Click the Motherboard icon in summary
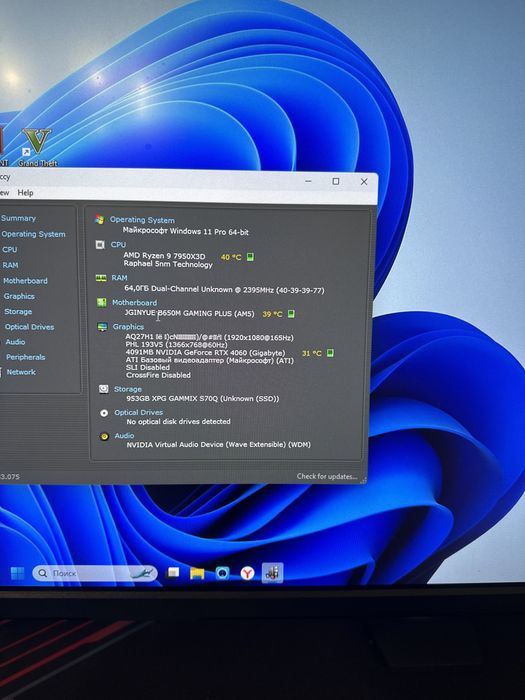Image resolution: width=525 pixels, height=700 pixels. 102,303
